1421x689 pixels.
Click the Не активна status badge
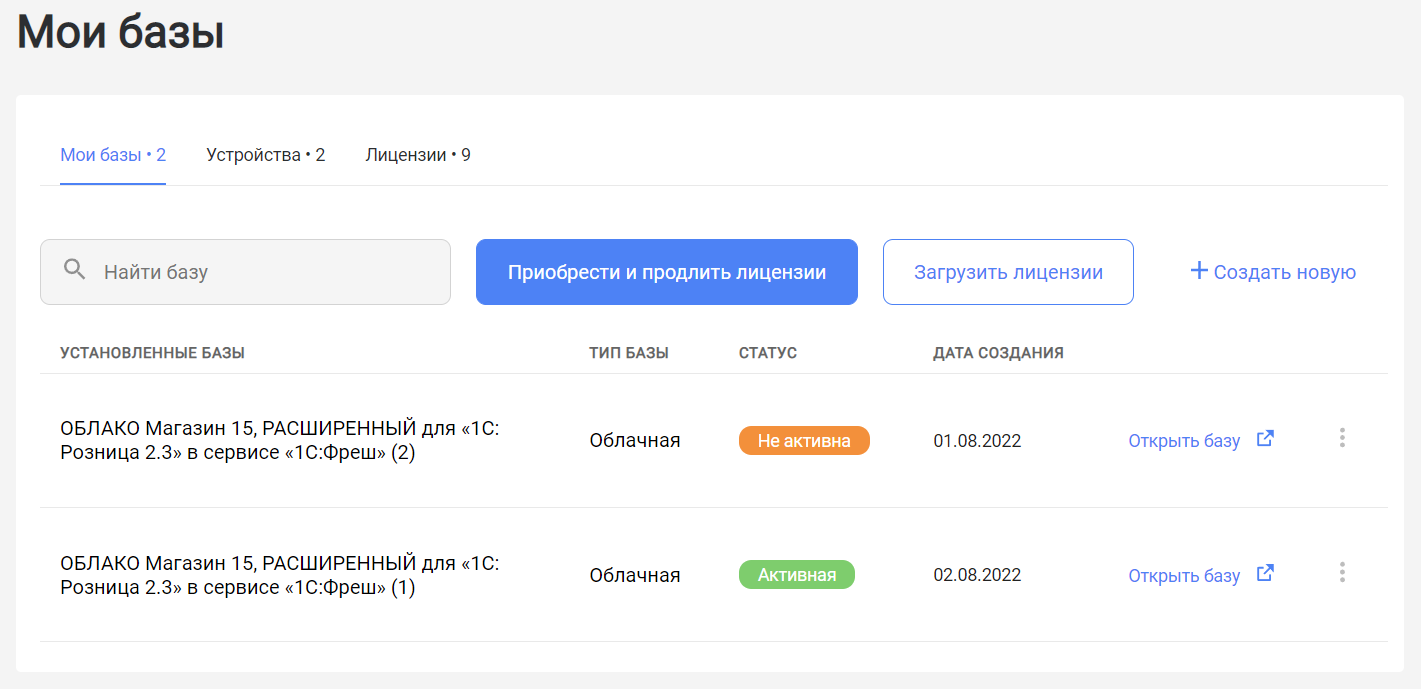(804, 441)
